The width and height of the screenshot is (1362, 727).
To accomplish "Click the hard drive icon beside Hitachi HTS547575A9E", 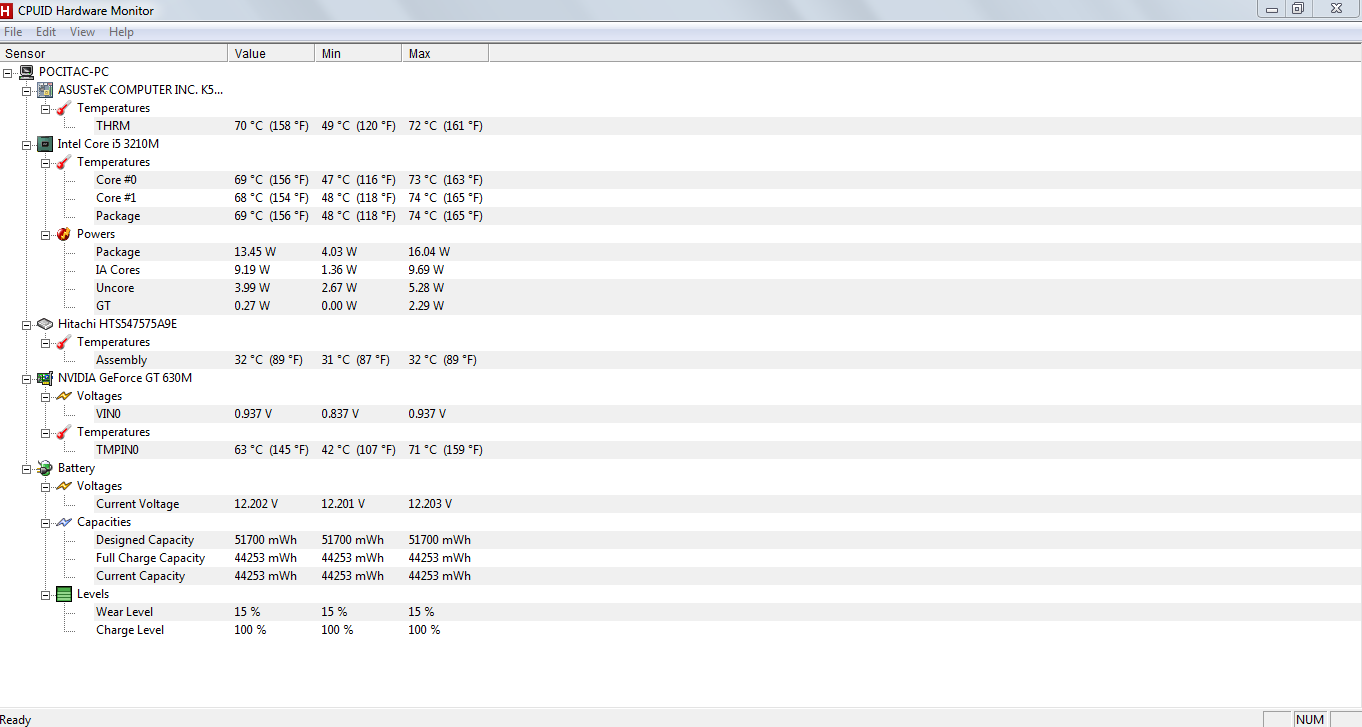I will point(45,324).
